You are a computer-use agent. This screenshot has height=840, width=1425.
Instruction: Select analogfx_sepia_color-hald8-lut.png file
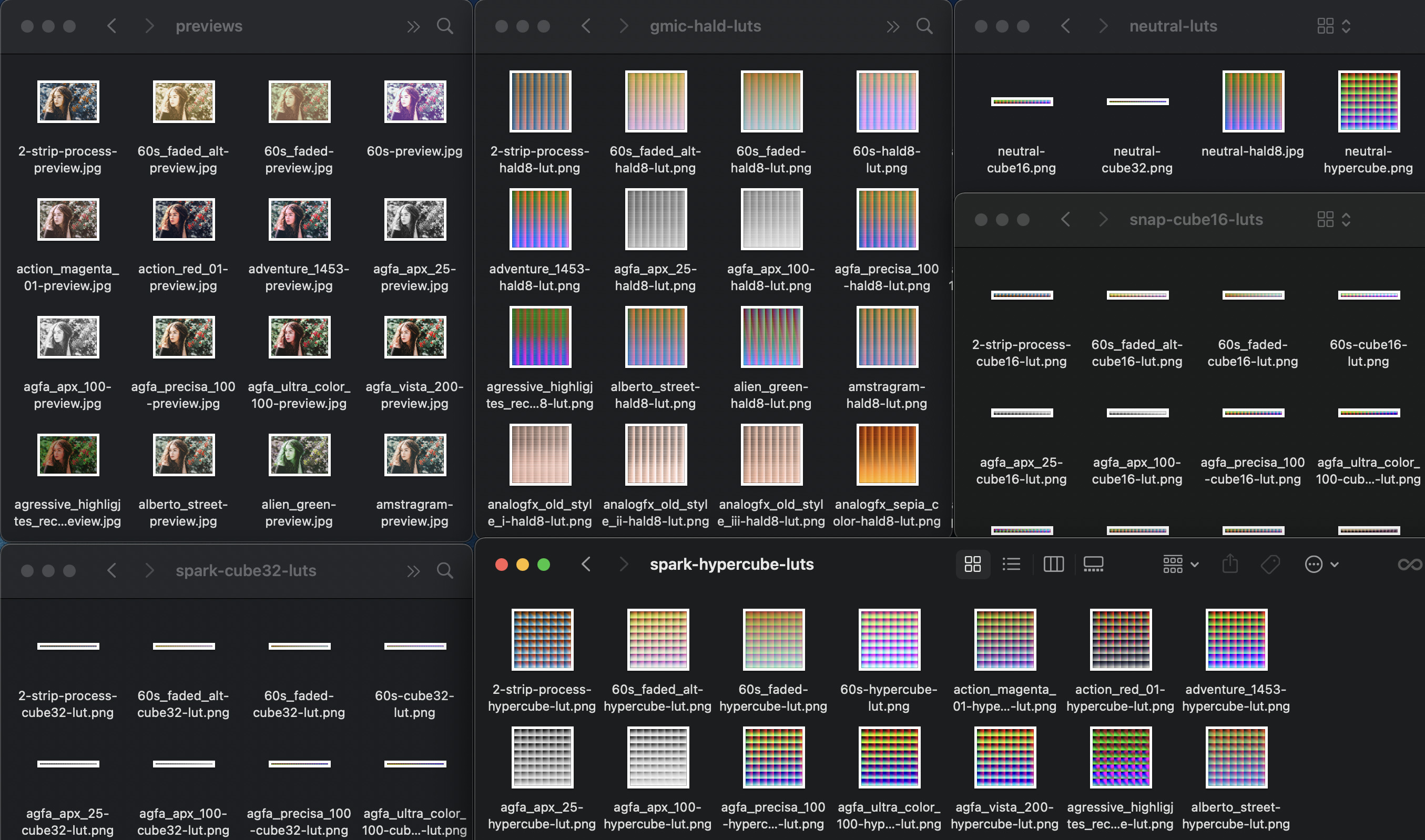coord(887,455)
